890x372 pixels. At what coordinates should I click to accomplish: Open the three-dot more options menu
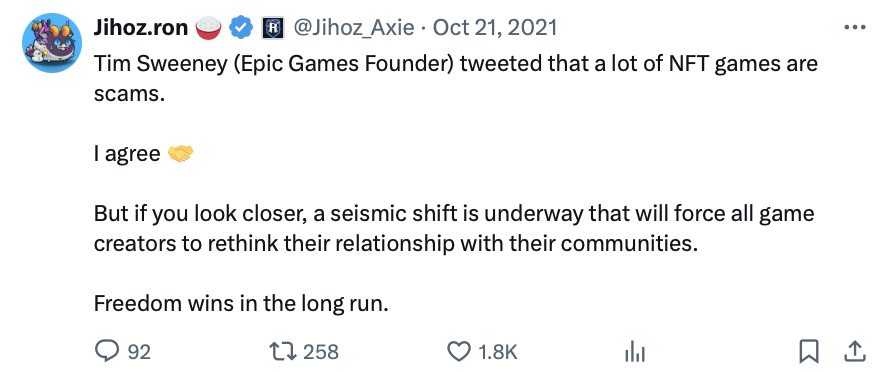pyautogui.click(x=855, y=27)
